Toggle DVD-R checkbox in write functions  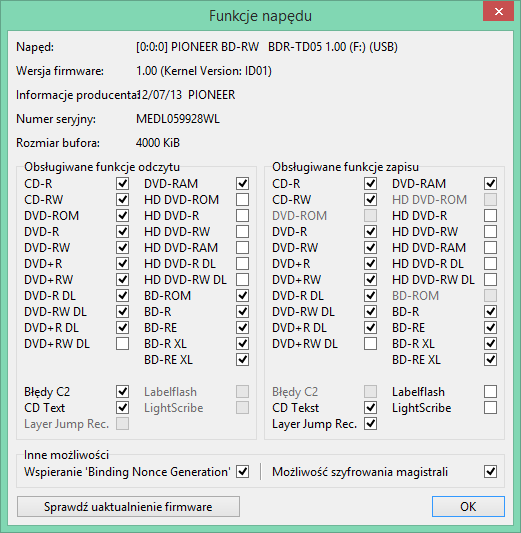(x=370, y=231)
